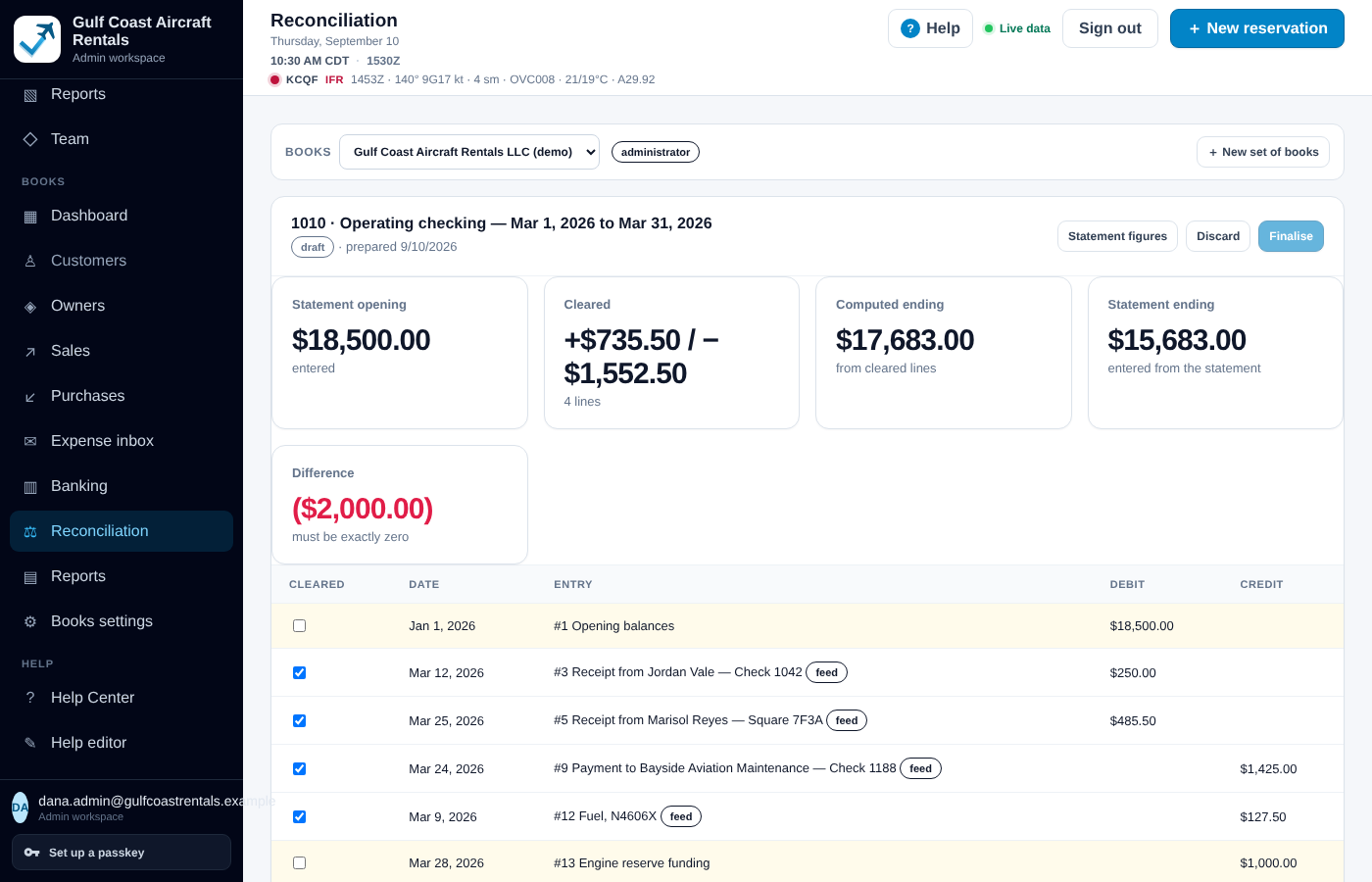Screen dimensions: 1372x882
Task: Click the feed badge on Check 1188
Action: click(920, 768)
